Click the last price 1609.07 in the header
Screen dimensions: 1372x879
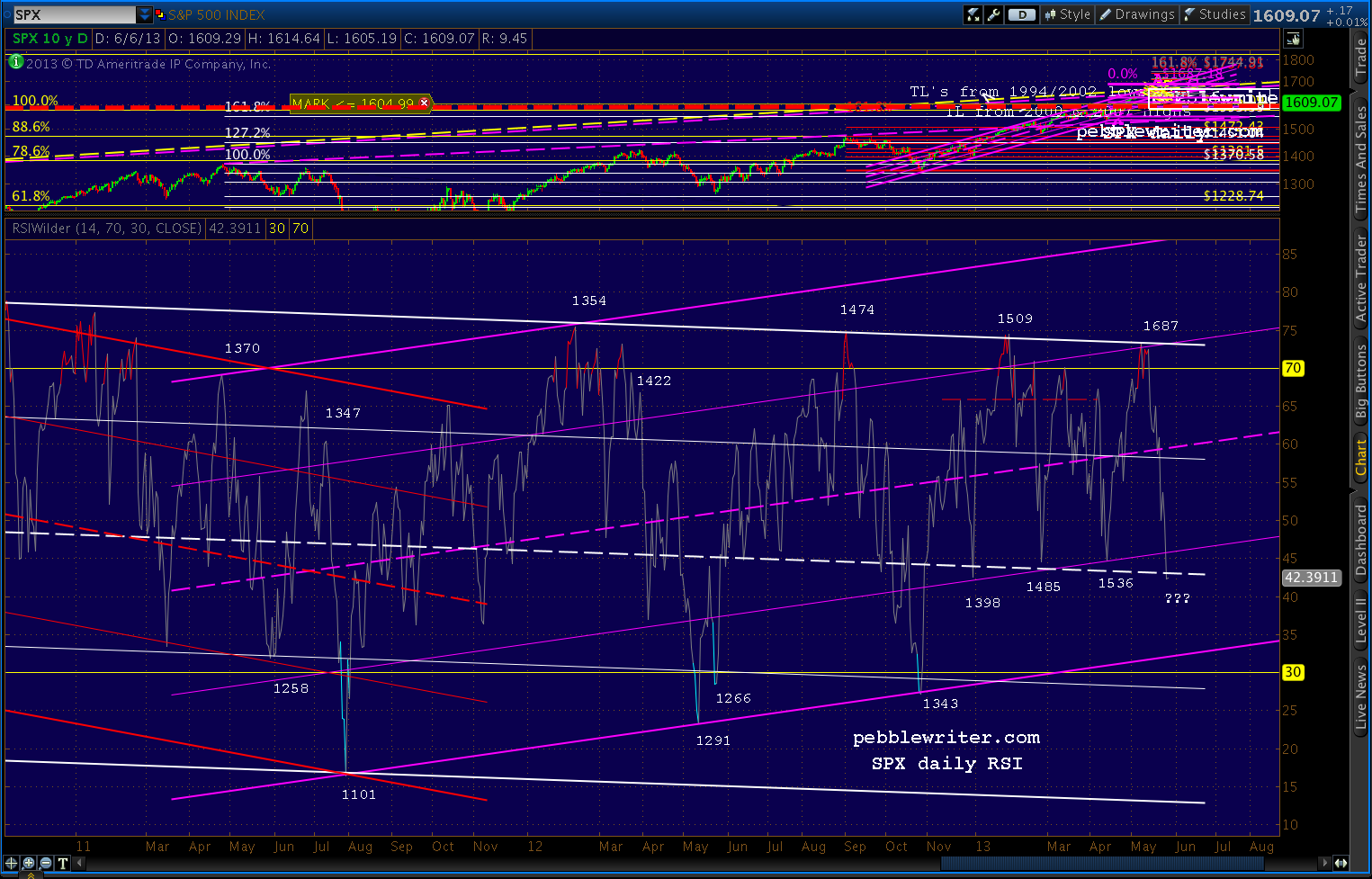1287,15
